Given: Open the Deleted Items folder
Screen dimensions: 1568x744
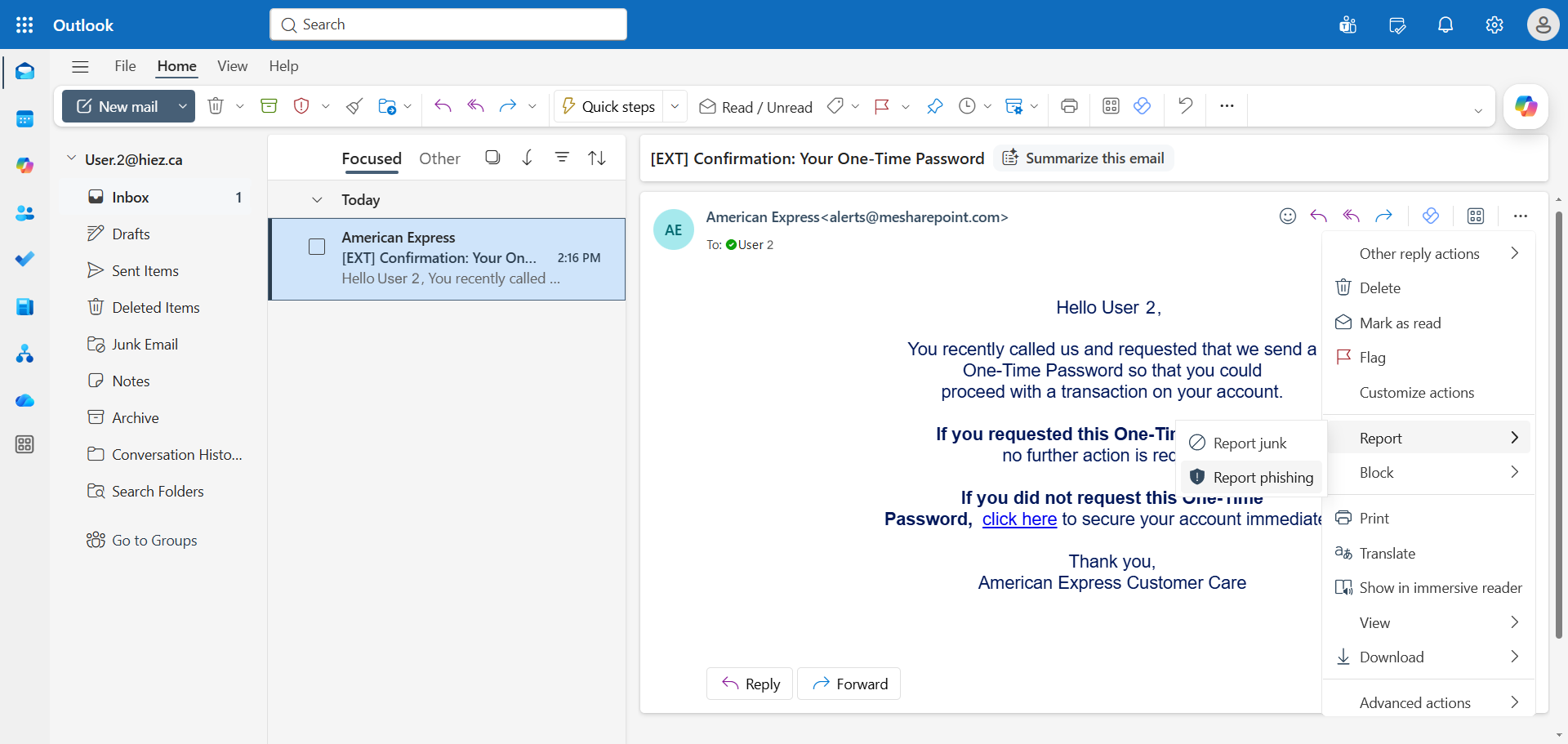Looking at the screenshot, I should (x=155, y=308).
